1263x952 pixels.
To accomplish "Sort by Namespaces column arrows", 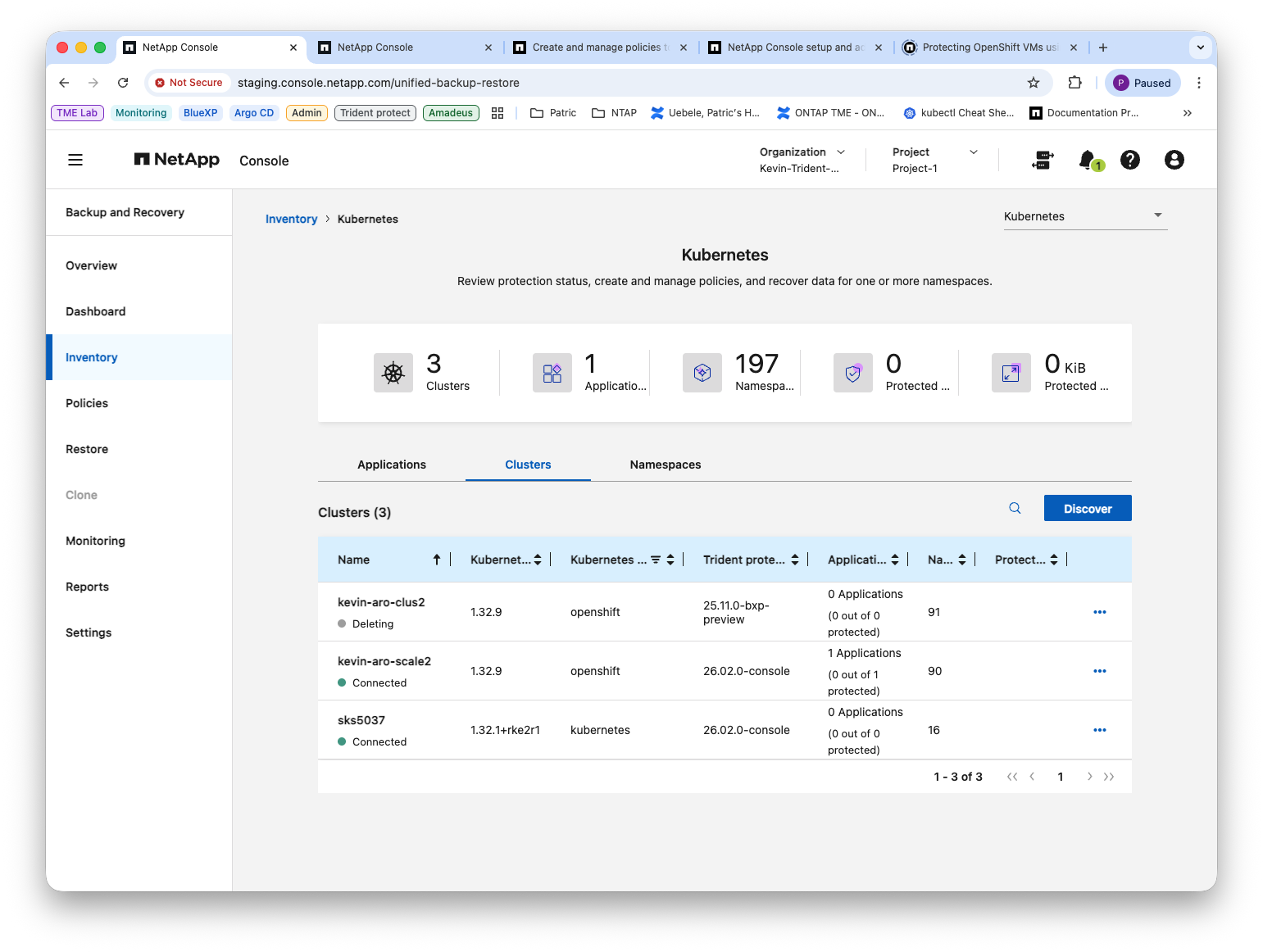I will [x=962, y=560].
